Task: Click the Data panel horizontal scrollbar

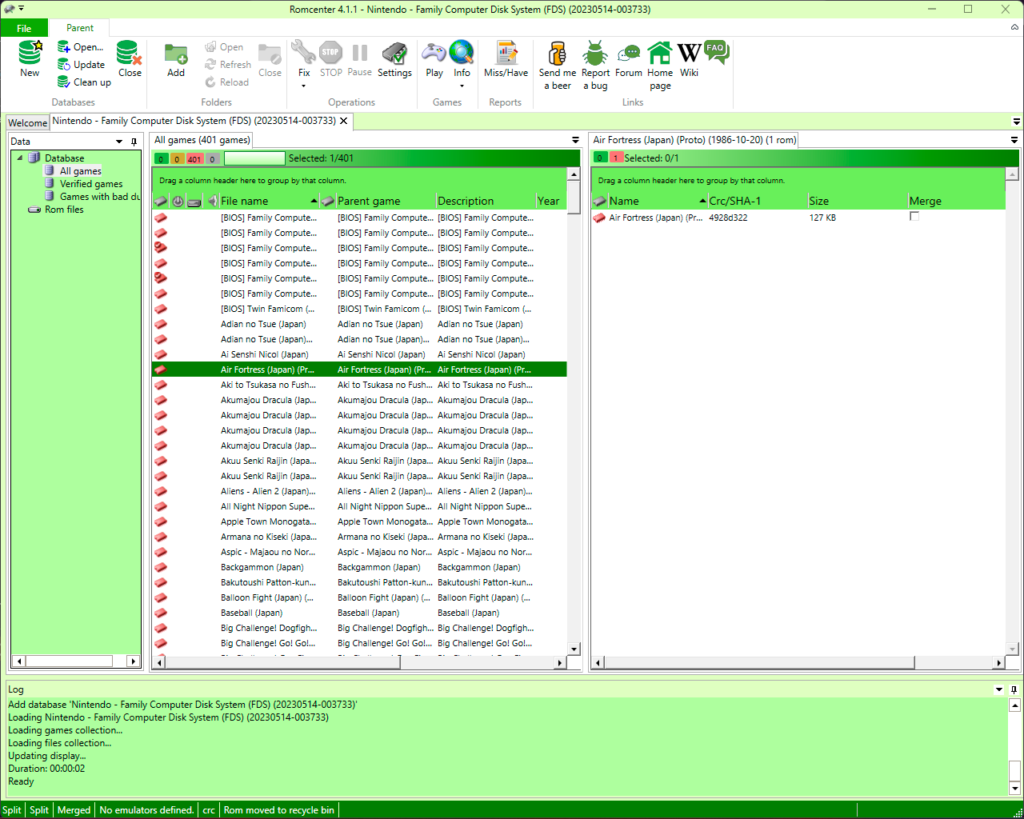Action: point(76,661)
